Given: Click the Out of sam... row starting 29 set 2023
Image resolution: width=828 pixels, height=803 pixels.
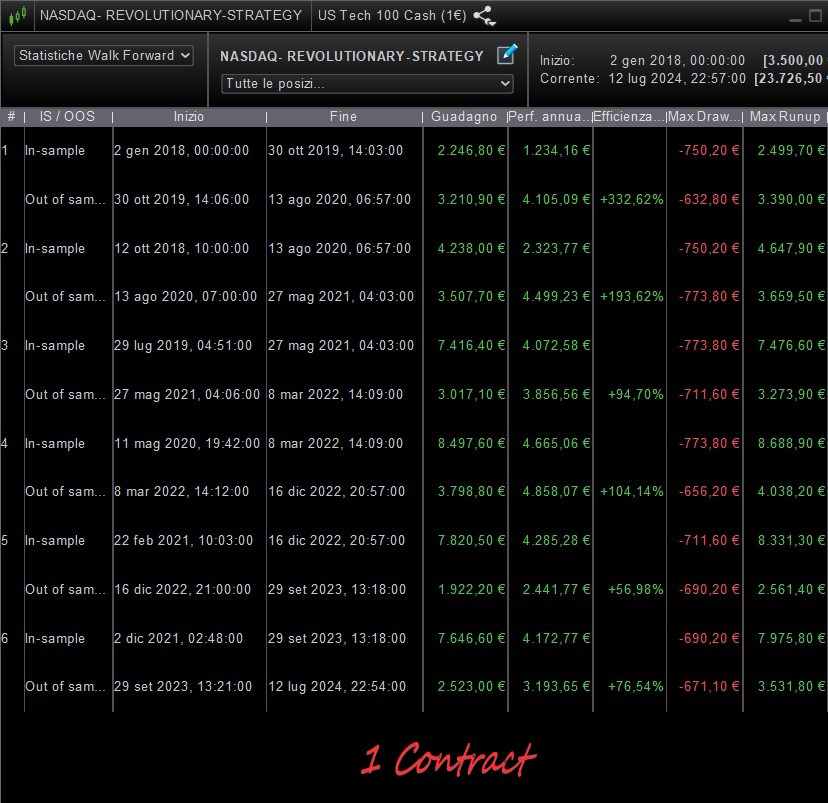Looking at the screenshot, I should pyautogui.click(x=413, y=686).
